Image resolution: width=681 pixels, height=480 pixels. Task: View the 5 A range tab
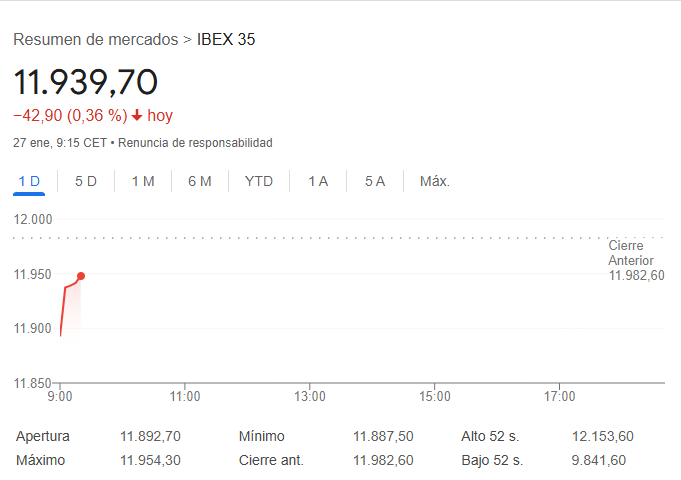pyautogui.click(x=375, y=181)
